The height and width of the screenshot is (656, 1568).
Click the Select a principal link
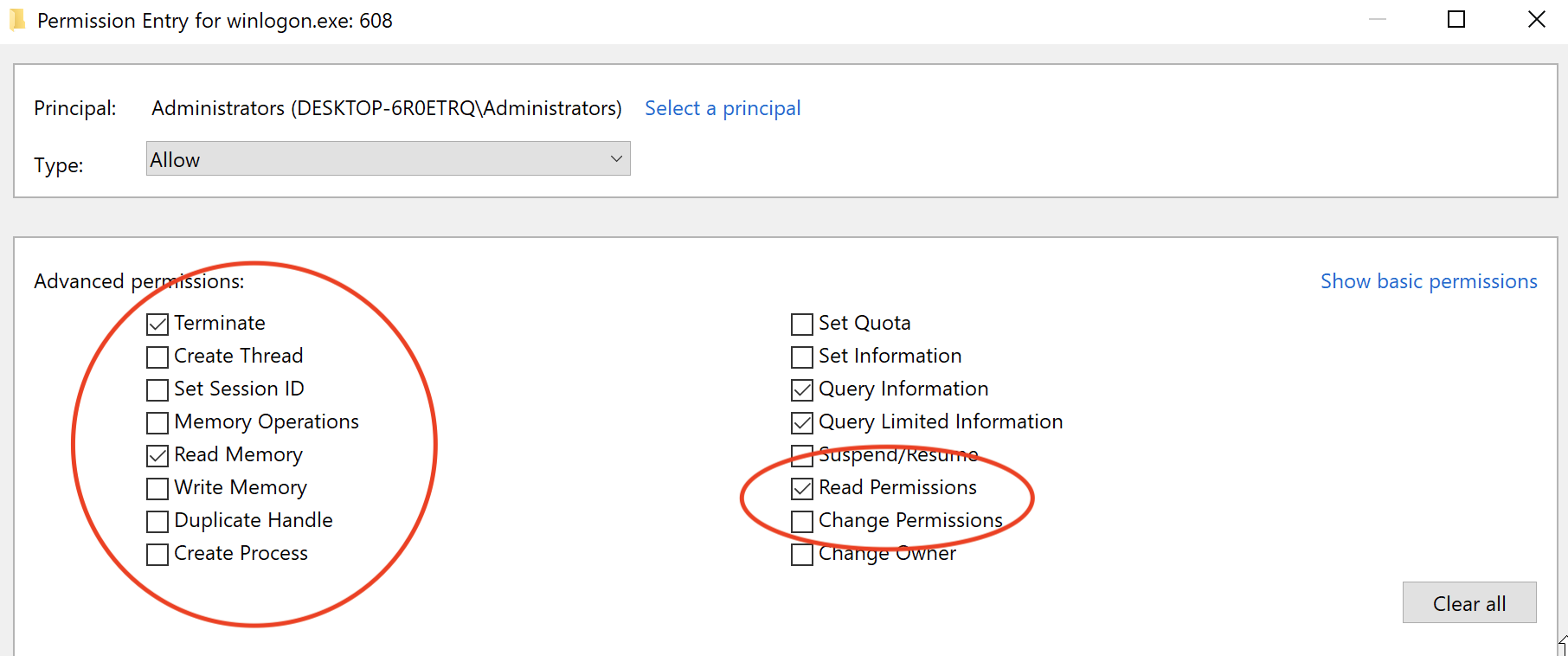coord(723,108)
